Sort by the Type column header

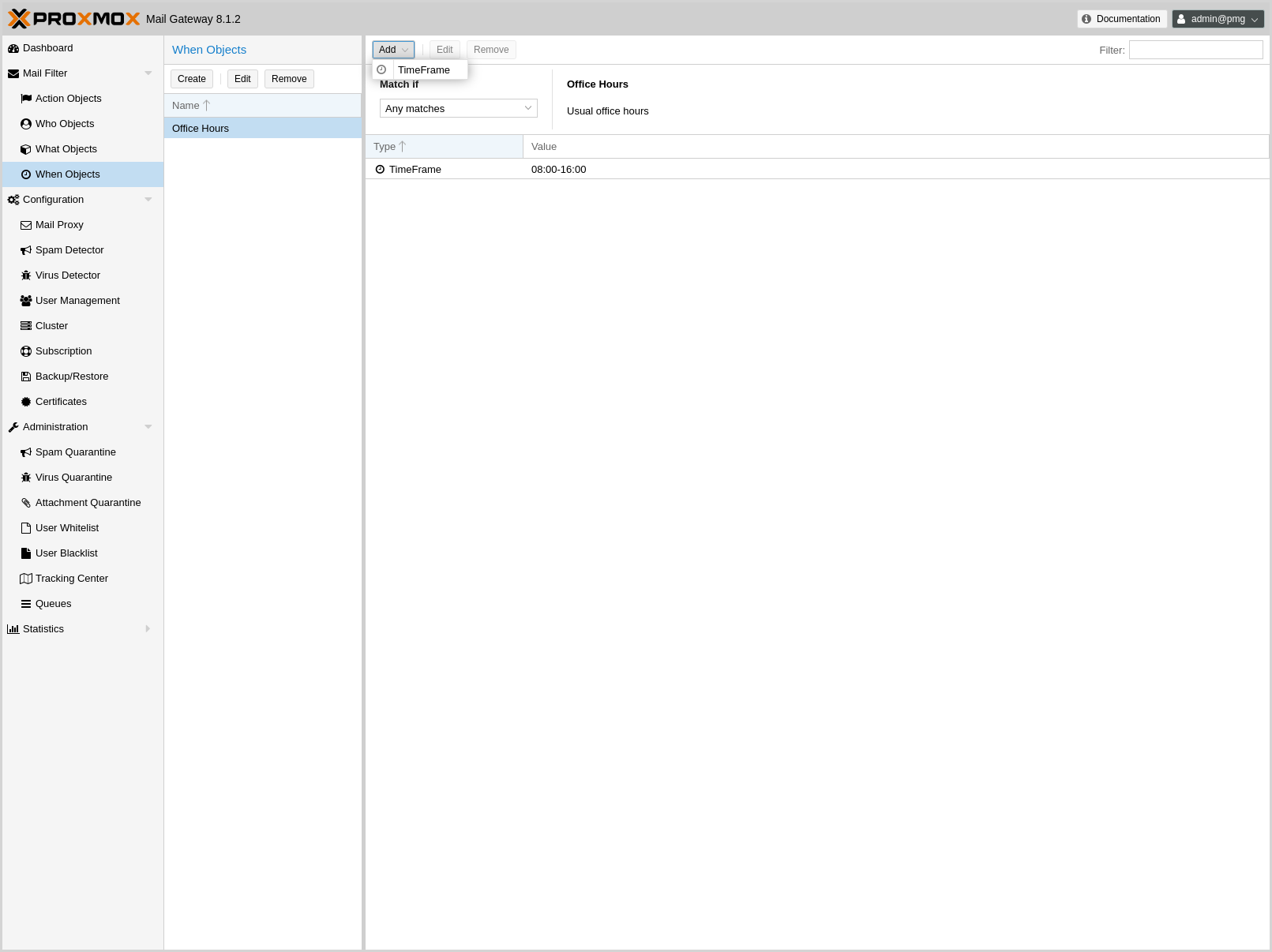[x=443, y=147]
